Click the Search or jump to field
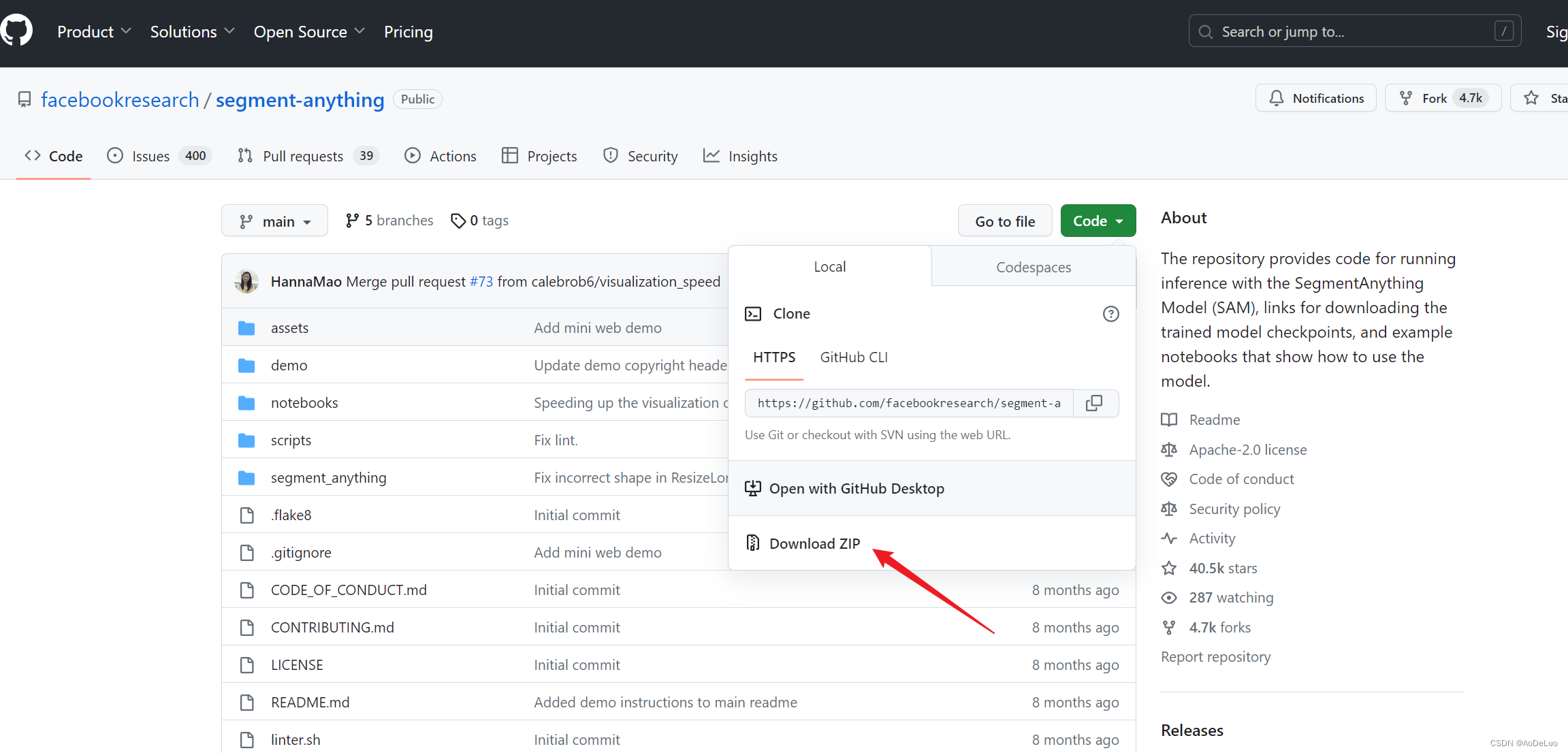The height and width of the screenshot is (753, 1568). (x=1355, y=31)
